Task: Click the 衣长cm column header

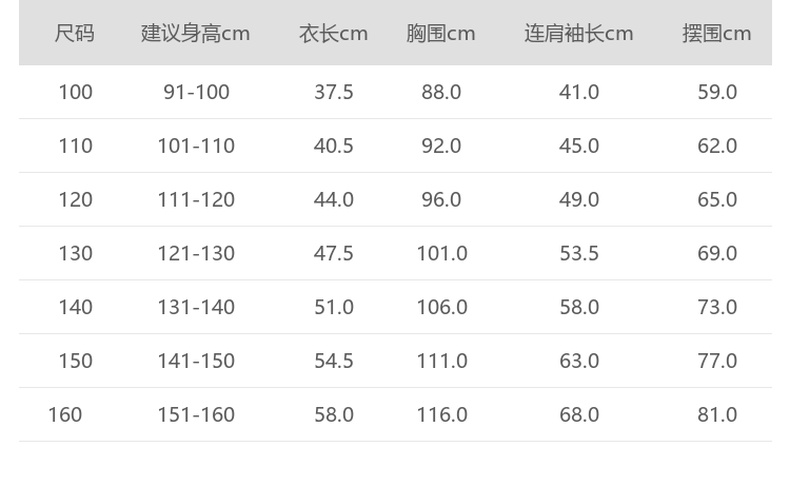Action: pos(333,34)
